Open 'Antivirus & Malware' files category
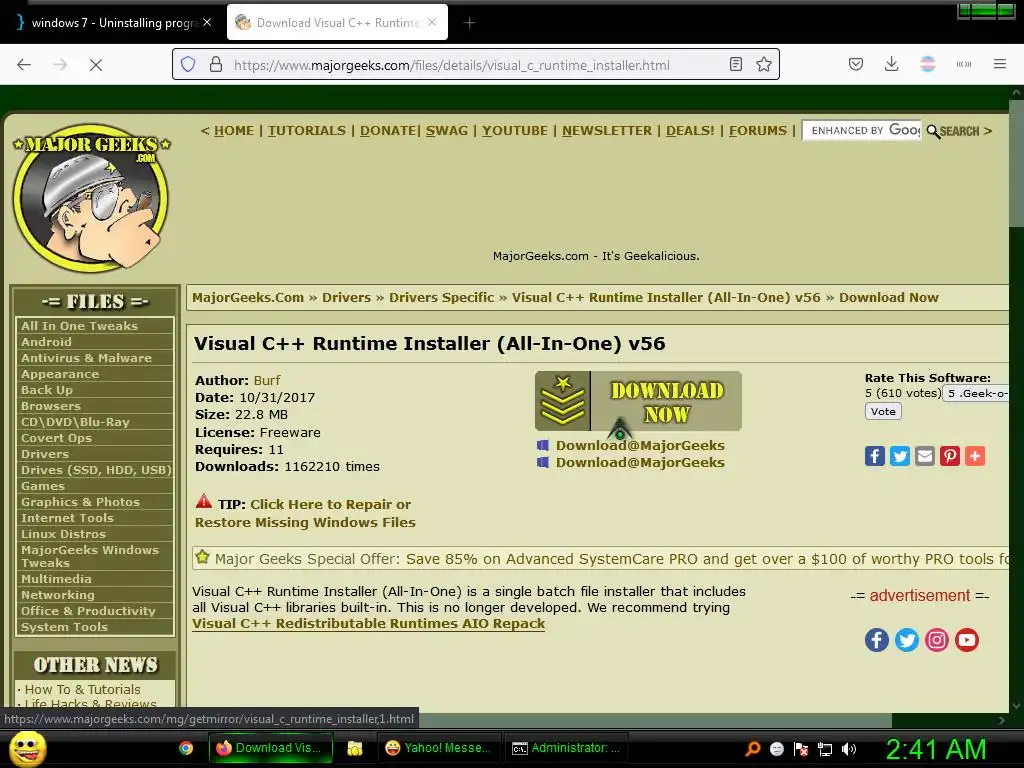The width and height of the screenshot is (1024, 768). [x=86, y=358]
